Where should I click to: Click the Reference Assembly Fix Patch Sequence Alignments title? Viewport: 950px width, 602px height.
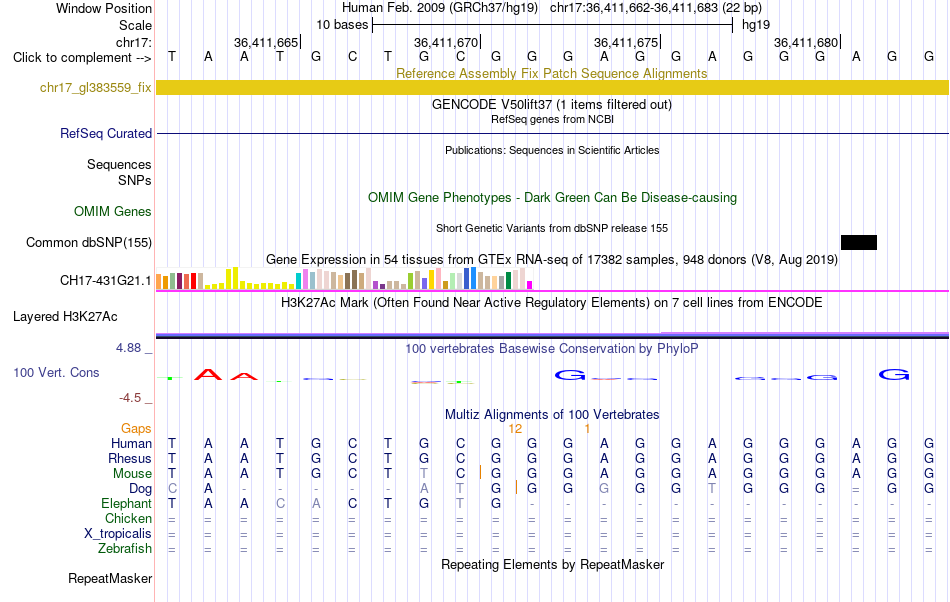(551, 73)
